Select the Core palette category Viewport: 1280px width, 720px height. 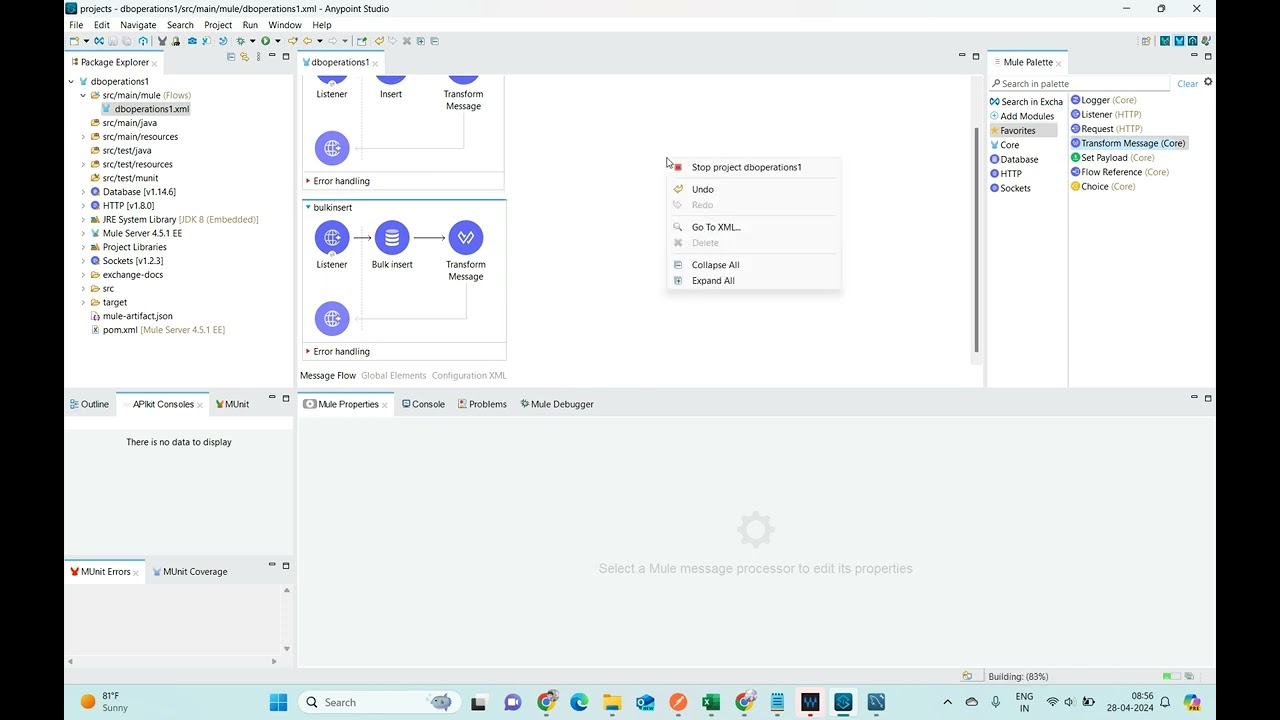(x=1005, y=145)
